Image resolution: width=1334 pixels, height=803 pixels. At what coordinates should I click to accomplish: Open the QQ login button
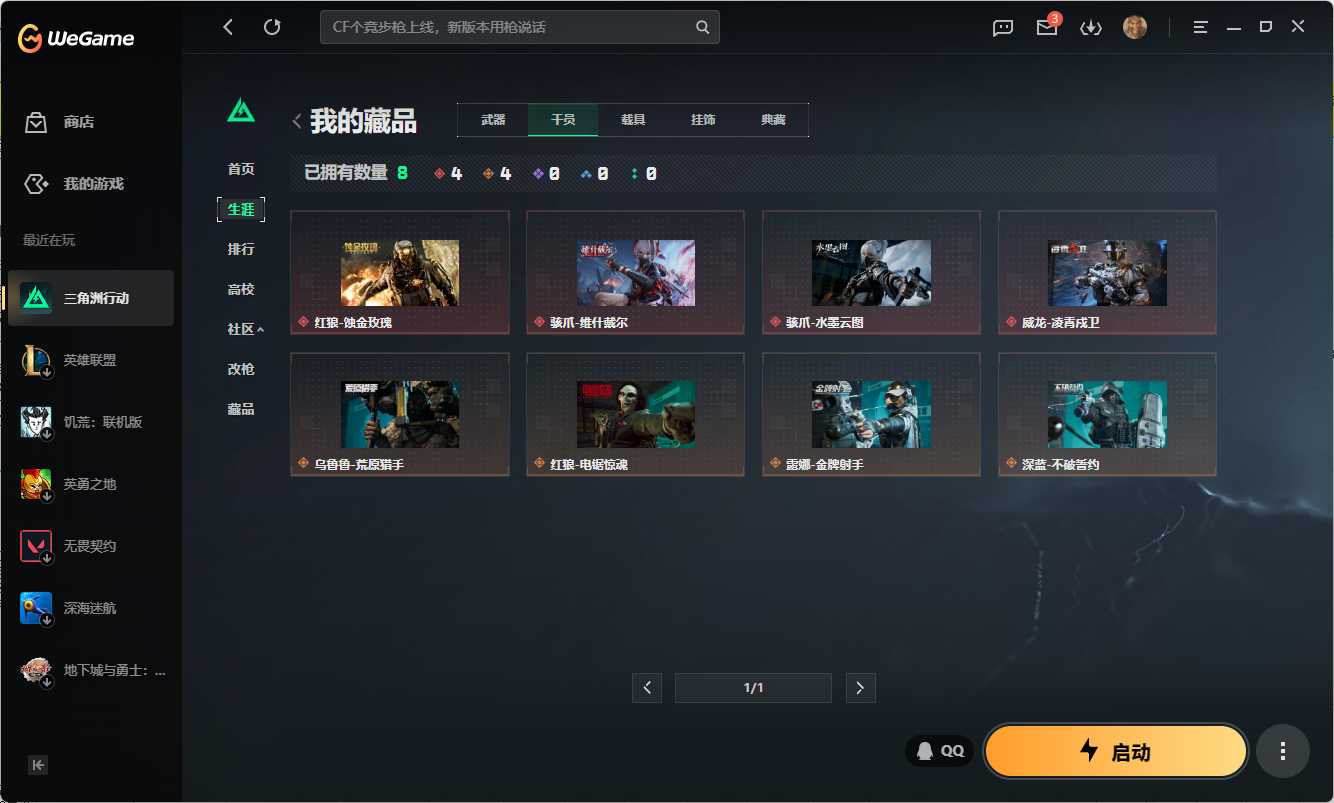pos(940,751)
